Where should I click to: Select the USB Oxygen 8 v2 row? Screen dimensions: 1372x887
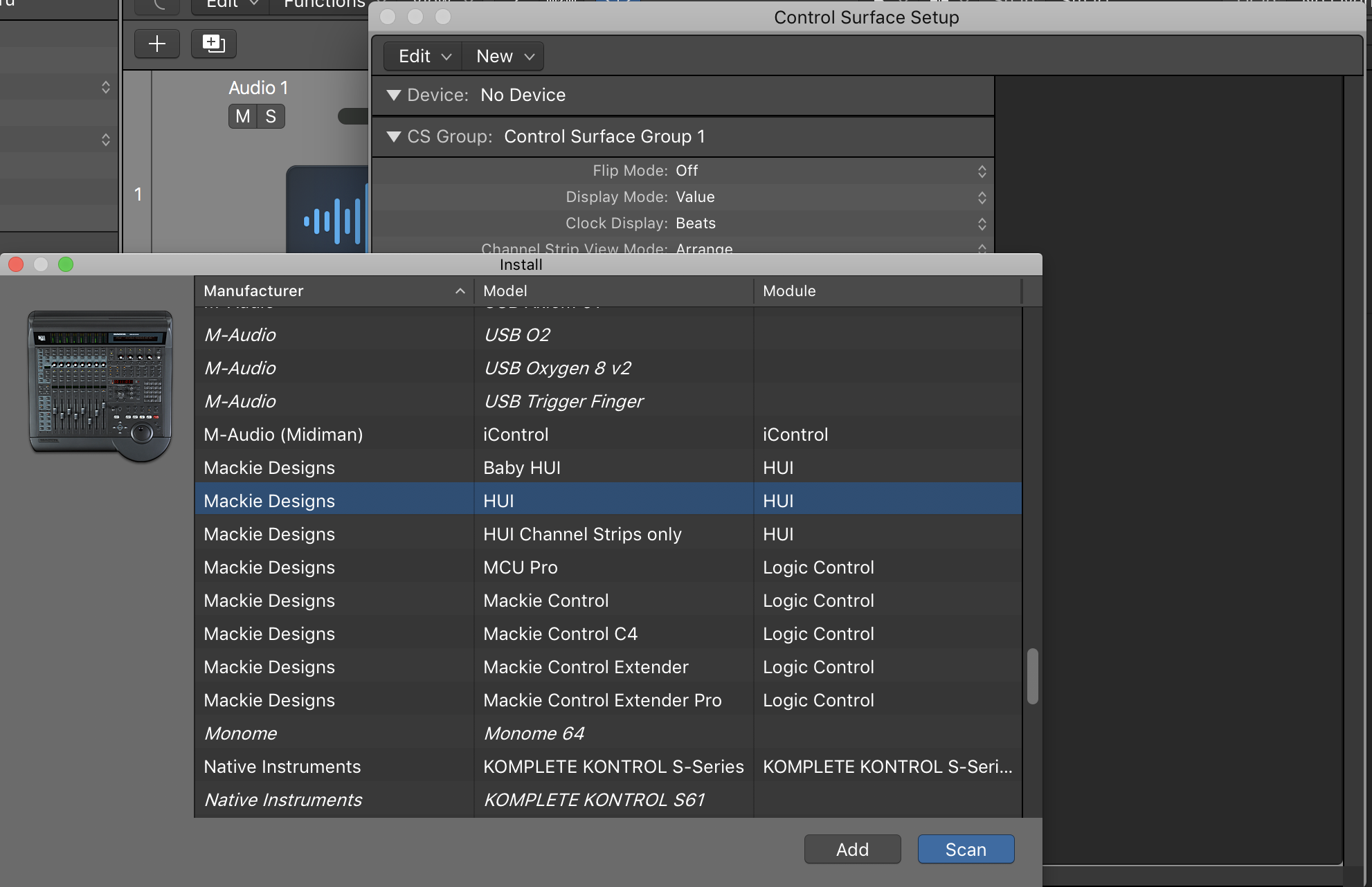[608, 368]
